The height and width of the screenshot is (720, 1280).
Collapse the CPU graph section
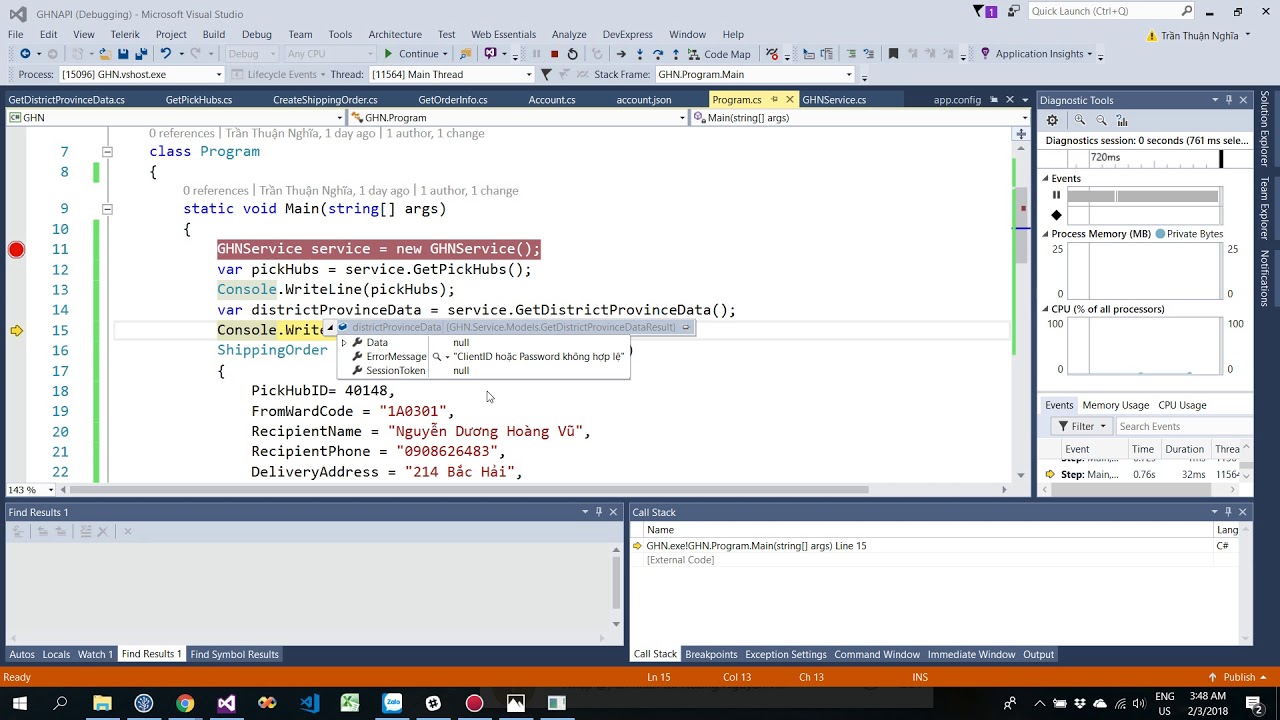point(1046,310)
